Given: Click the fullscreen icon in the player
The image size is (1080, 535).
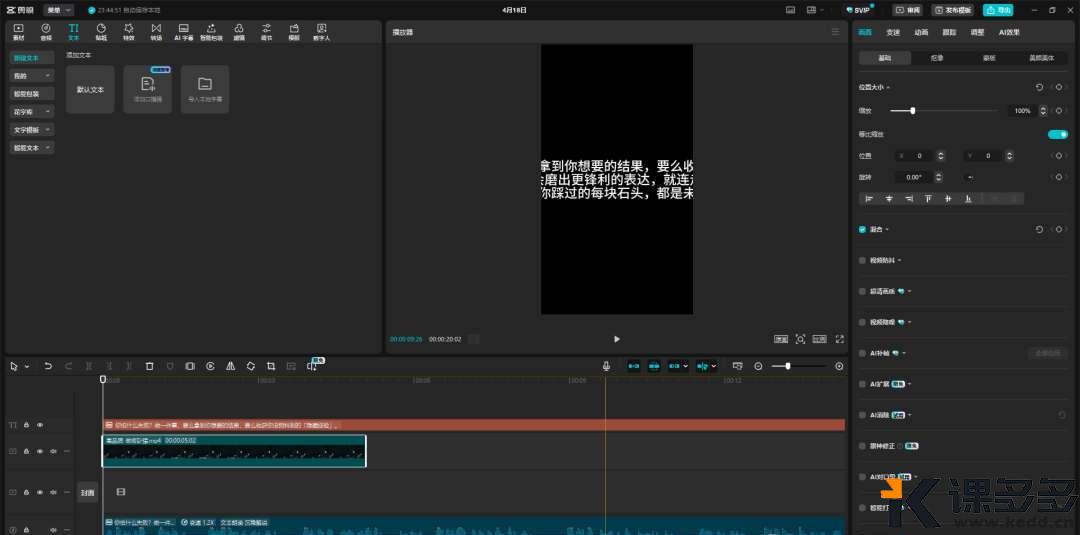Looking at the screenshot, I should (x=840, y=339).
